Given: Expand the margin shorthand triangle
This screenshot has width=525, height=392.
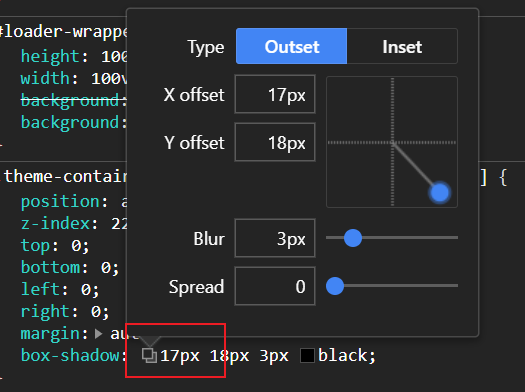Looking at the screenshot, I should click(x=98, y=334).
